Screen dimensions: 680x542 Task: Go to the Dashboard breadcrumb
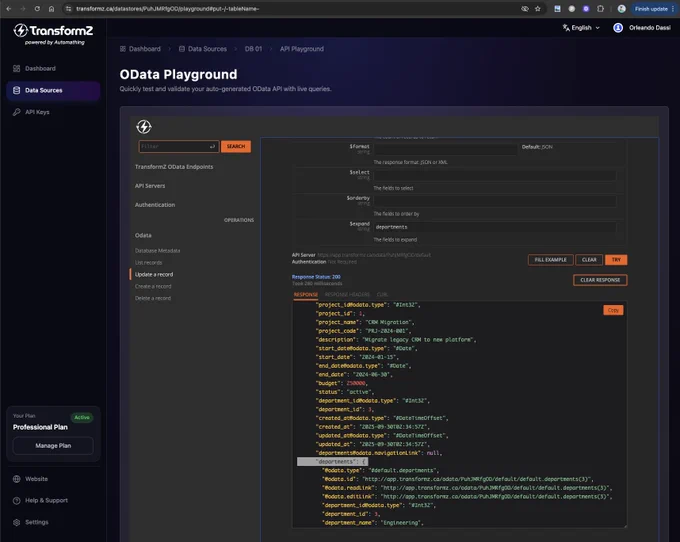pos(140,49)
